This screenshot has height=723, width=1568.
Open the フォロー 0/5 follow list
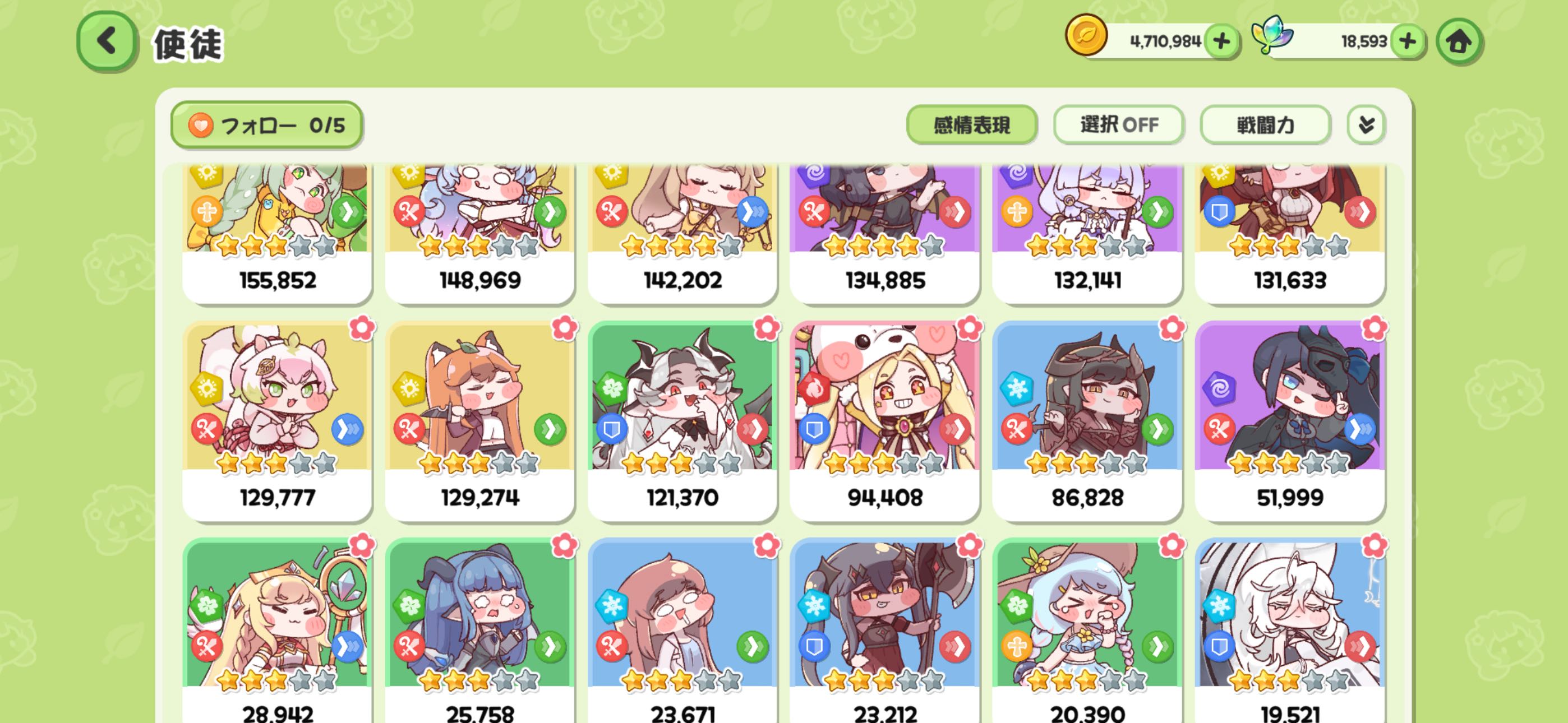tap(266, 125)
